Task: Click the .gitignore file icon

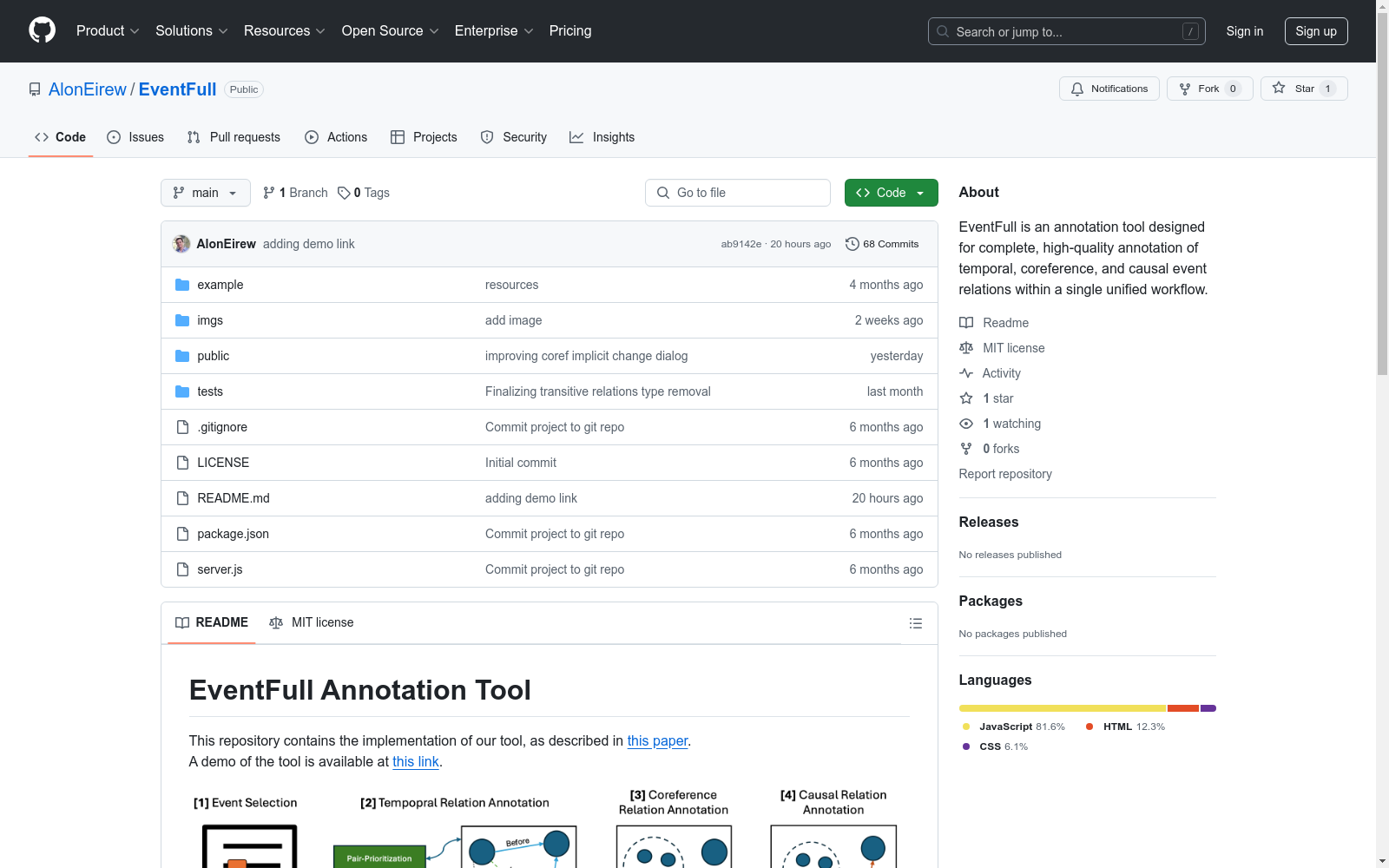Action: coord(182,427)
